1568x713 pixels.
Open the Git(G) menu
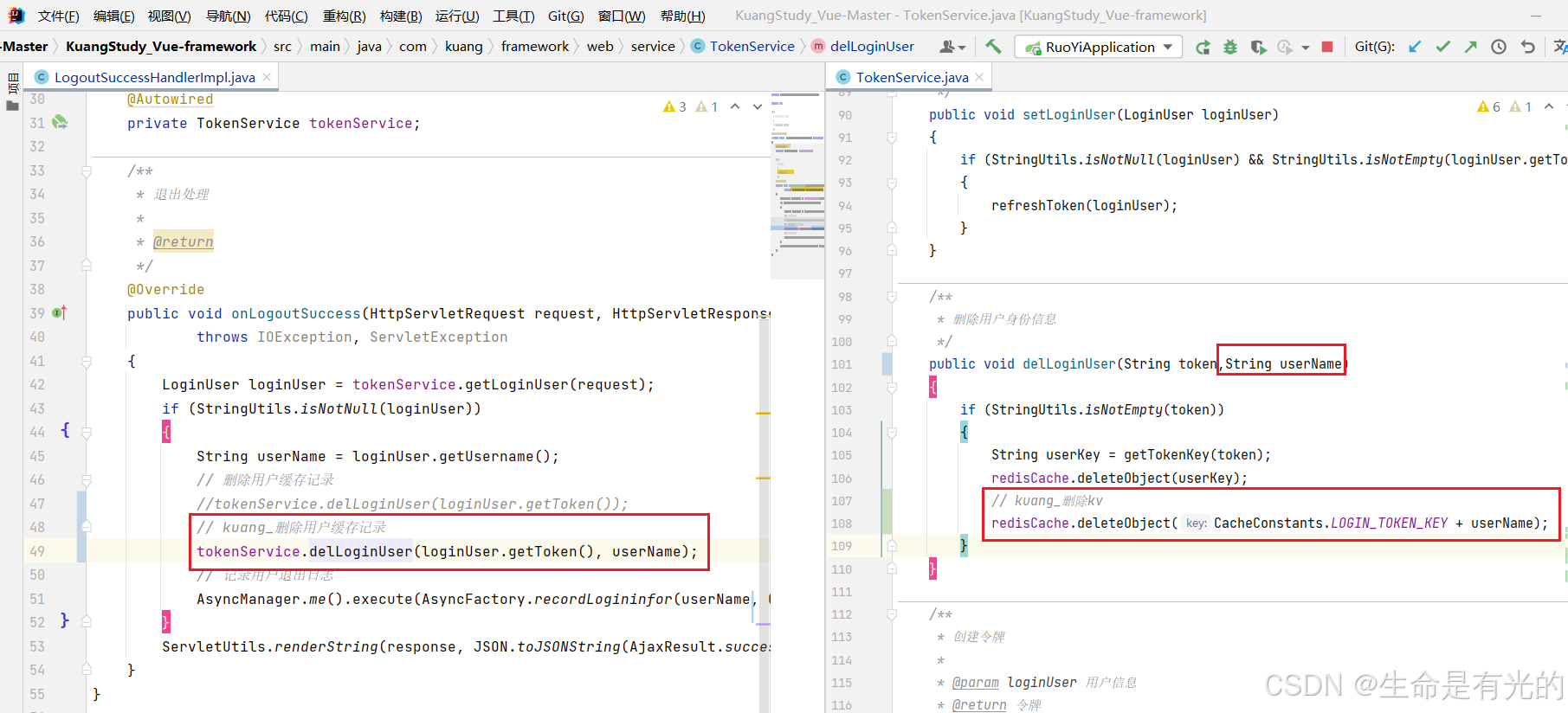click(x=565, y=16)
